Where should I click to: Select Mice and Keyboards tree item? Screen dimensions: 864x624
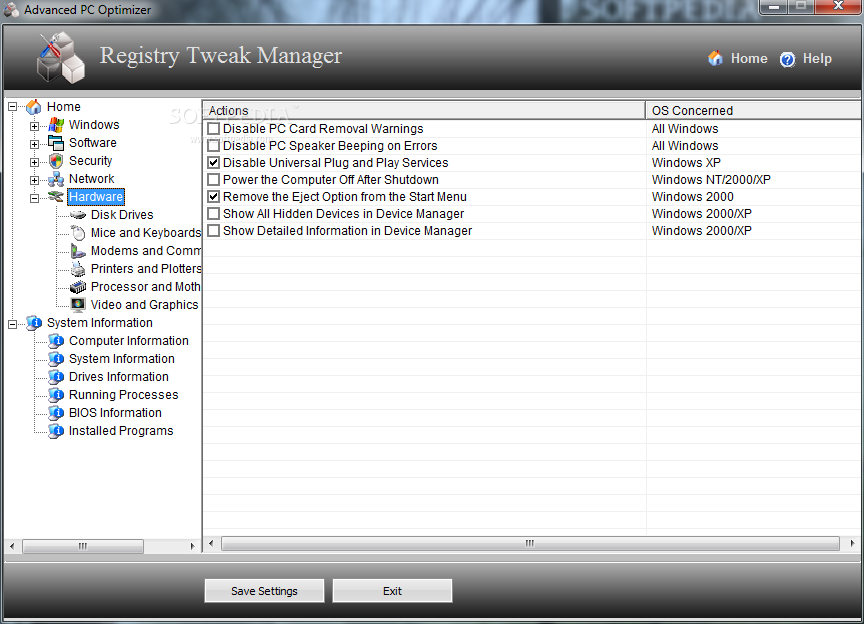point(145,233)
